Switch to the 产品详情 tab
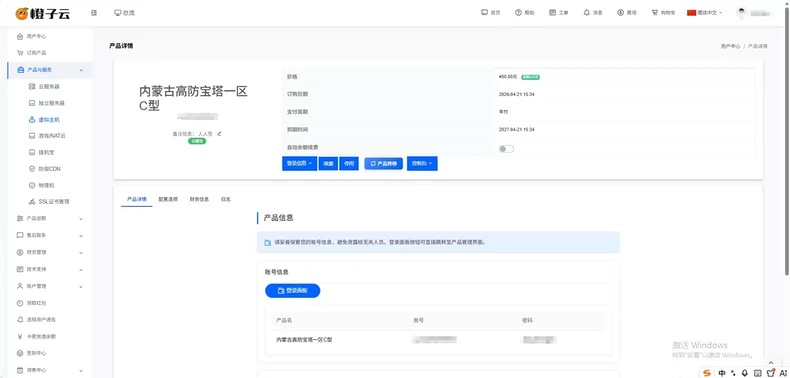The image size is (790, 378). point(137,200)
